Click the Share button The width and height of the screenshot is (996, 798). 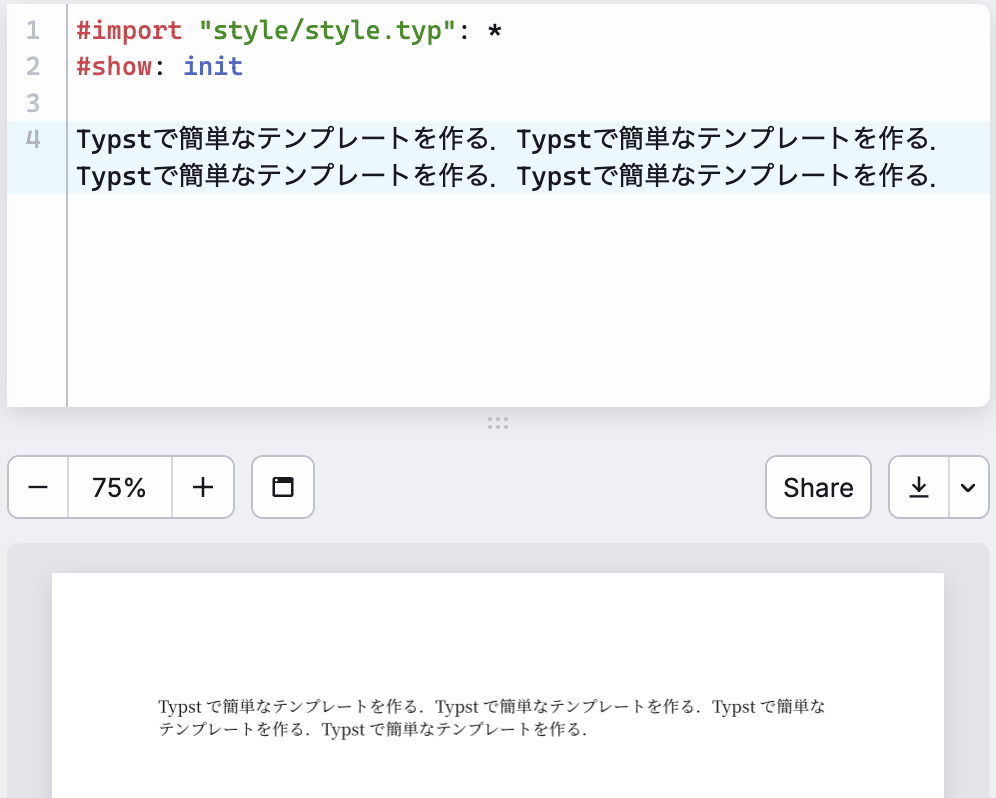(817, 487)
